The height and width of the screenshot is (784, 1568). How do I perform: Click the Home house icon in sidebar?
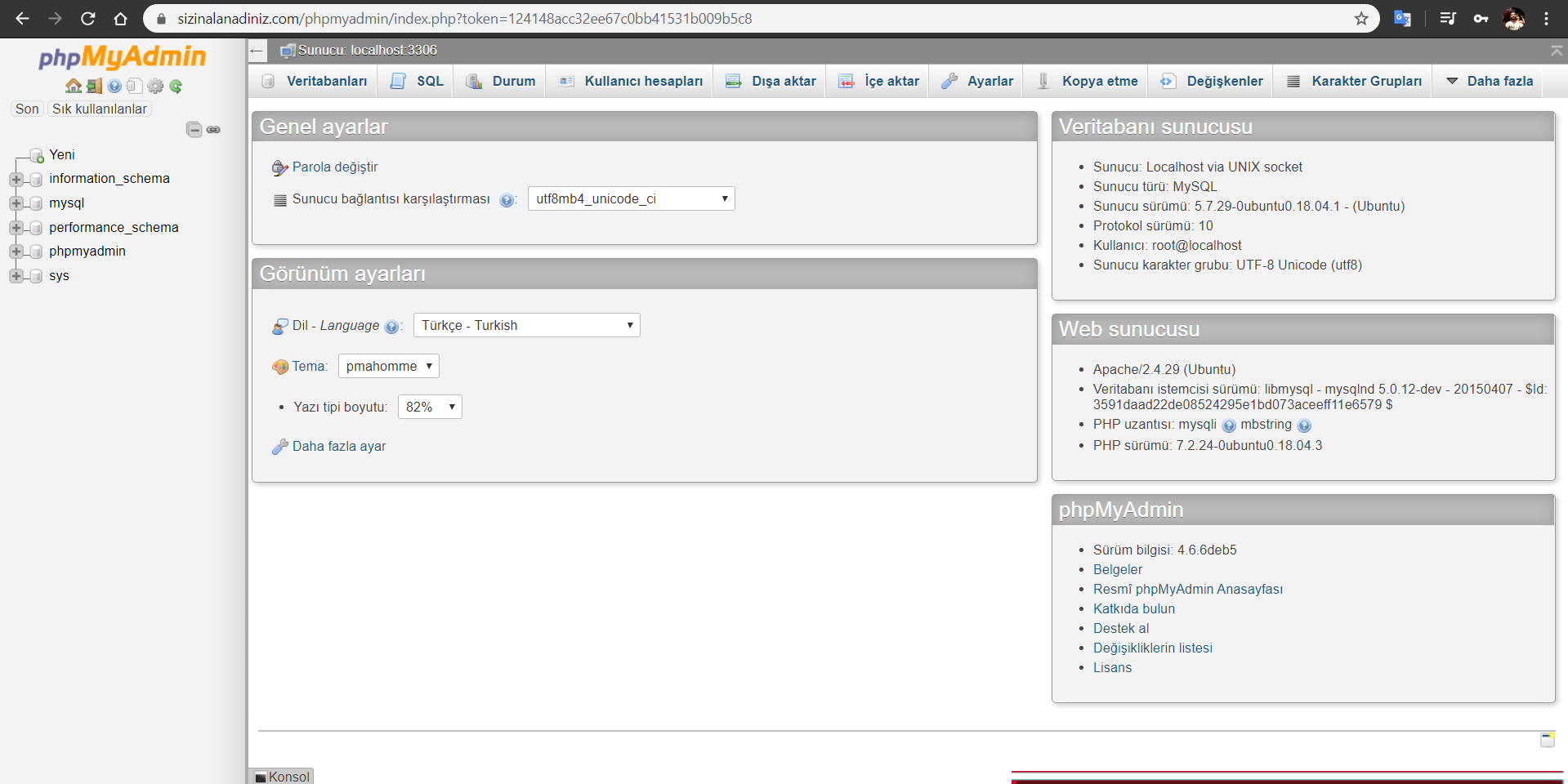coord(74,86)
